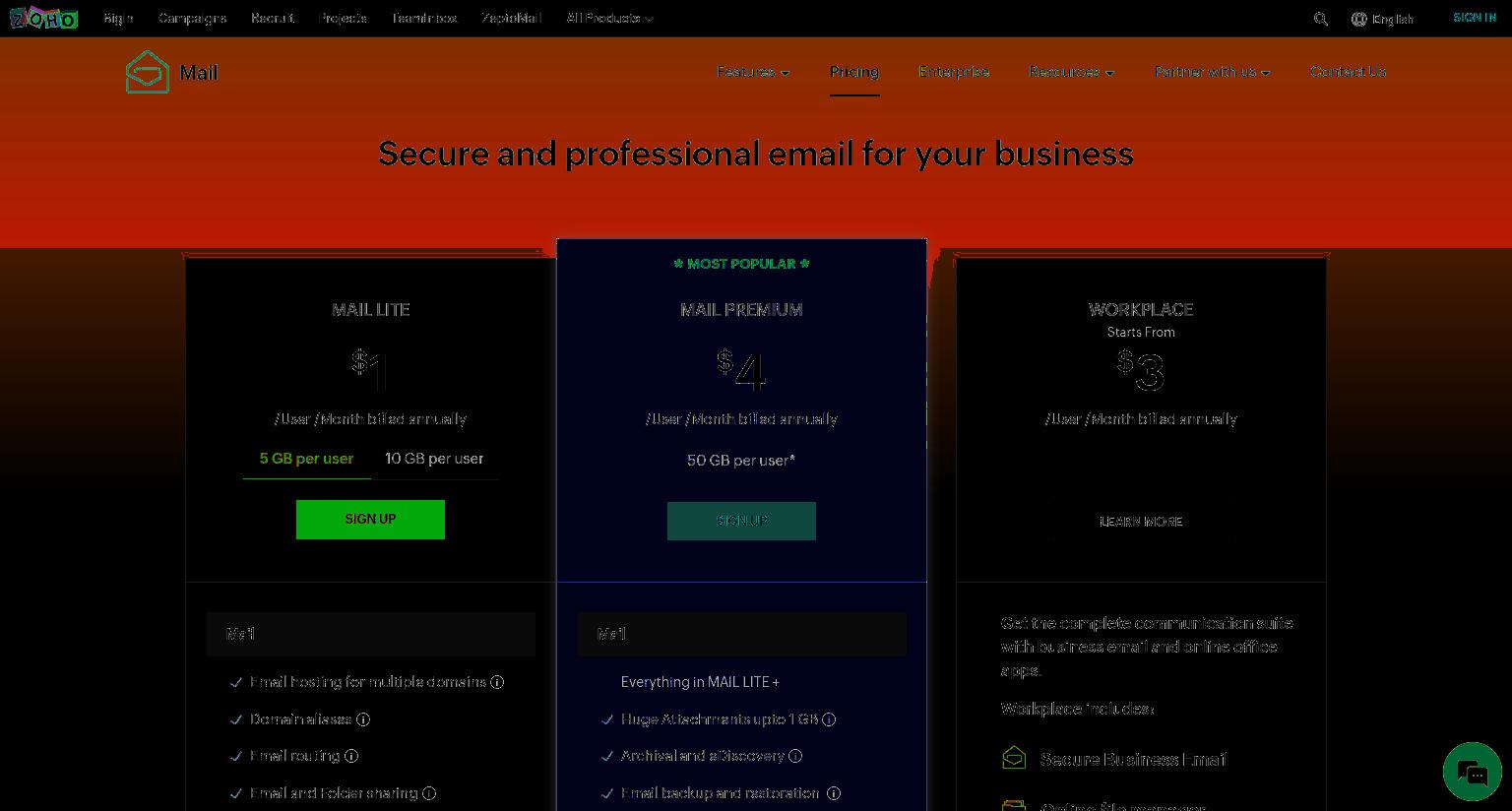This screenshot has width=1512, height=811.
Task: Expand the Features menu
Action: tap(753, 72)
